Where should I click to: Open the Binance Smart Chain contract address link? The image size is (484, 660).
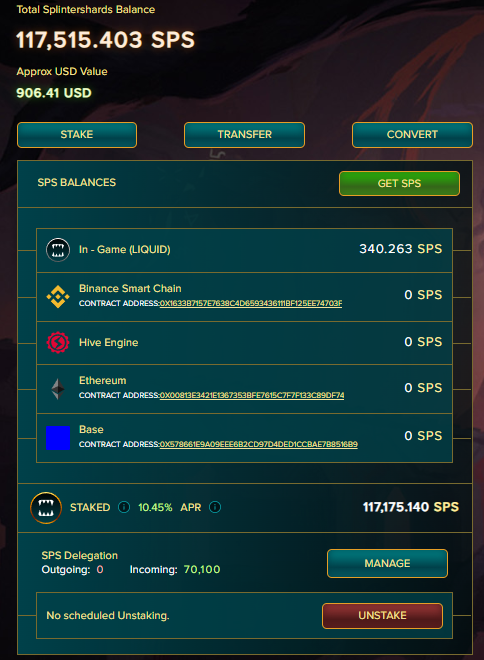[251, 303]
